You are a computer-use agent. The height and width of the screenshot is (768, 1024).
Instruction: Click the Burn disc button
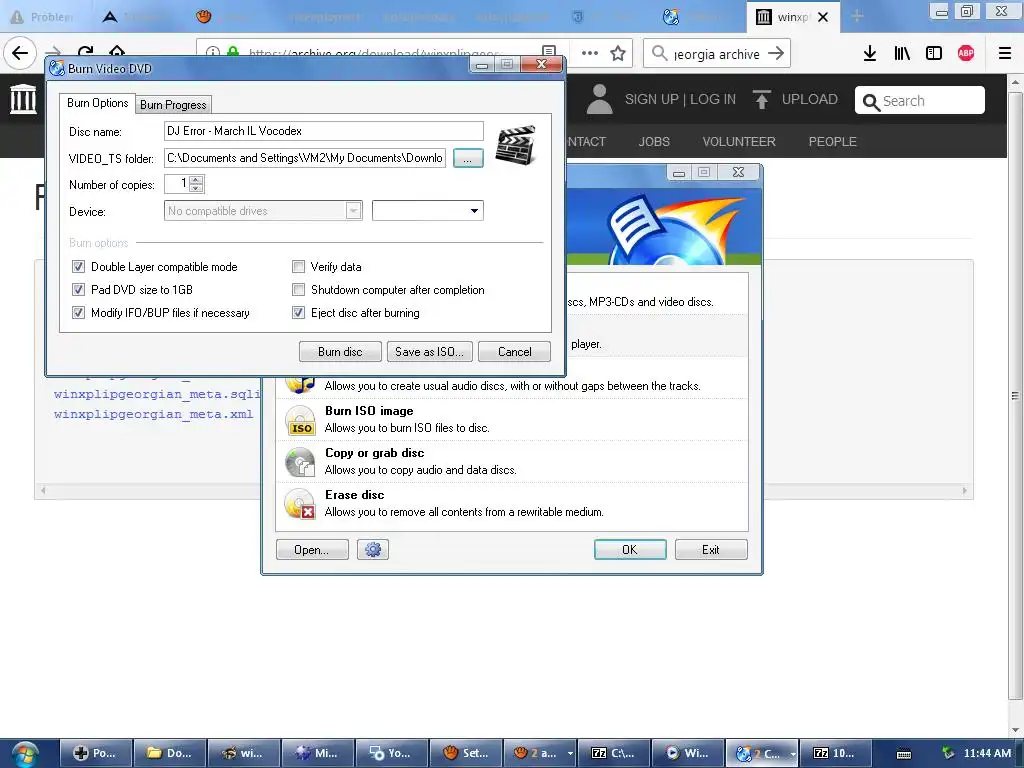click(340, 352)
